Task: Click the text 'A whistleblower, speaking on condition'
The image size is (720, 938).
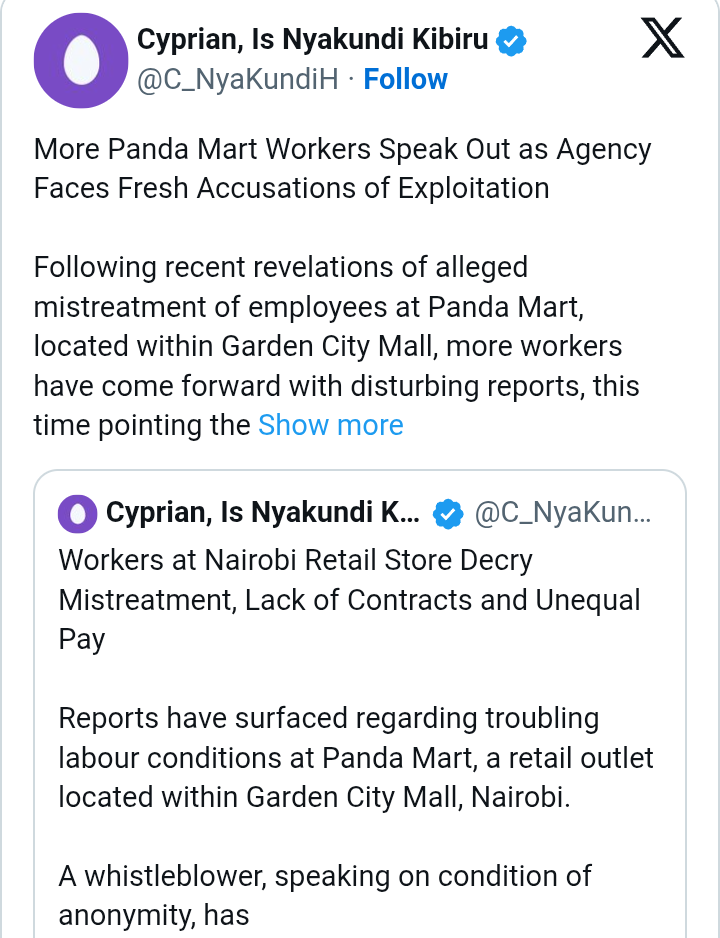Action: [x=325, y=876]
